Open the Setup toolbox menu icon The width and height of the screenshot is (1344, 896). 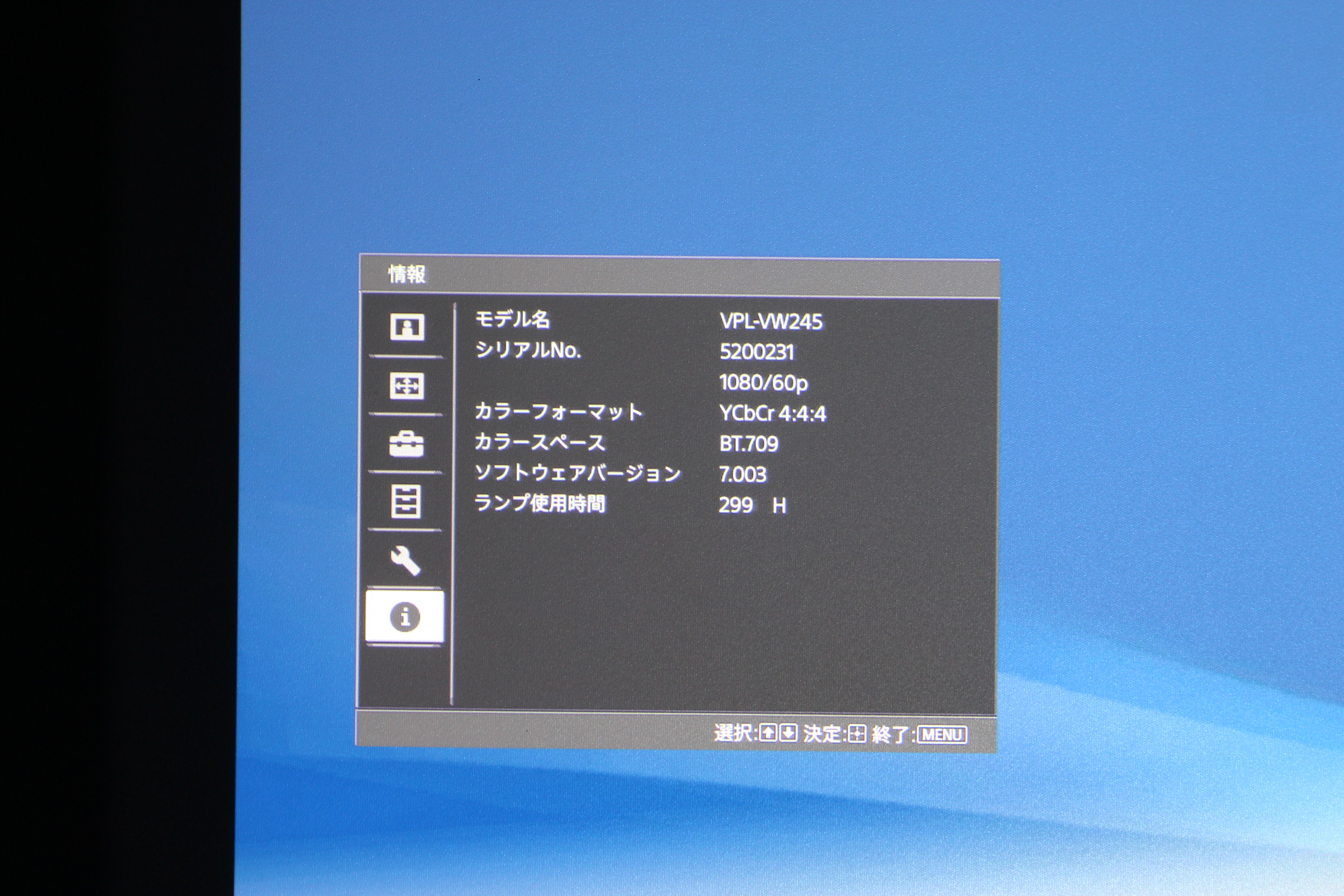click(407, 444)
